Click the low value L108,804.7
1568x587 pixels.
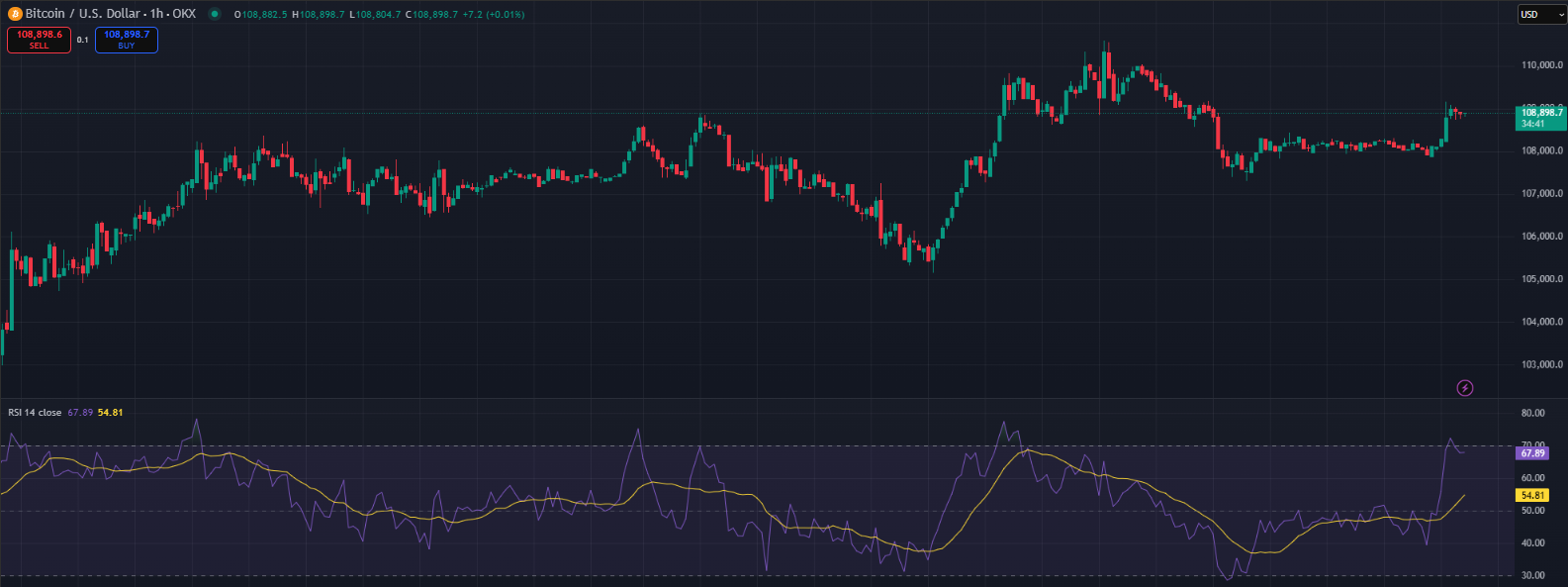point(375,15)
